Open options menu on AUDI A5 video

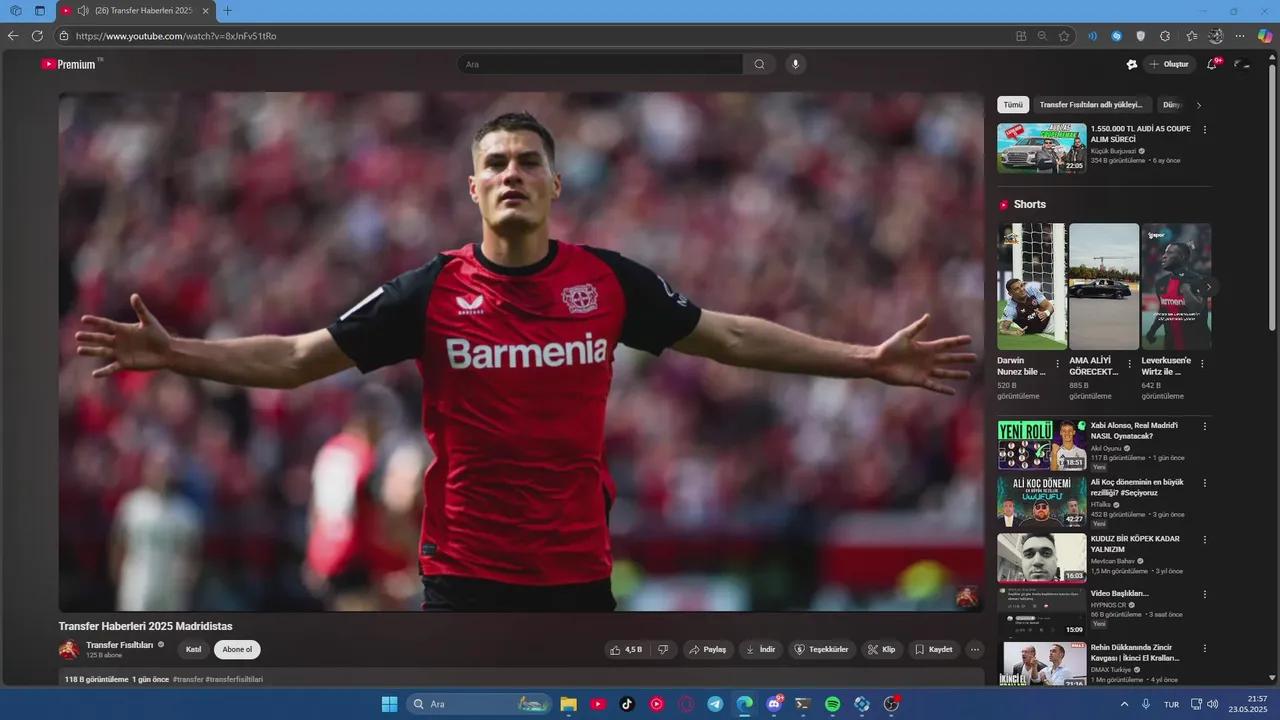(x=1204, y=129)
